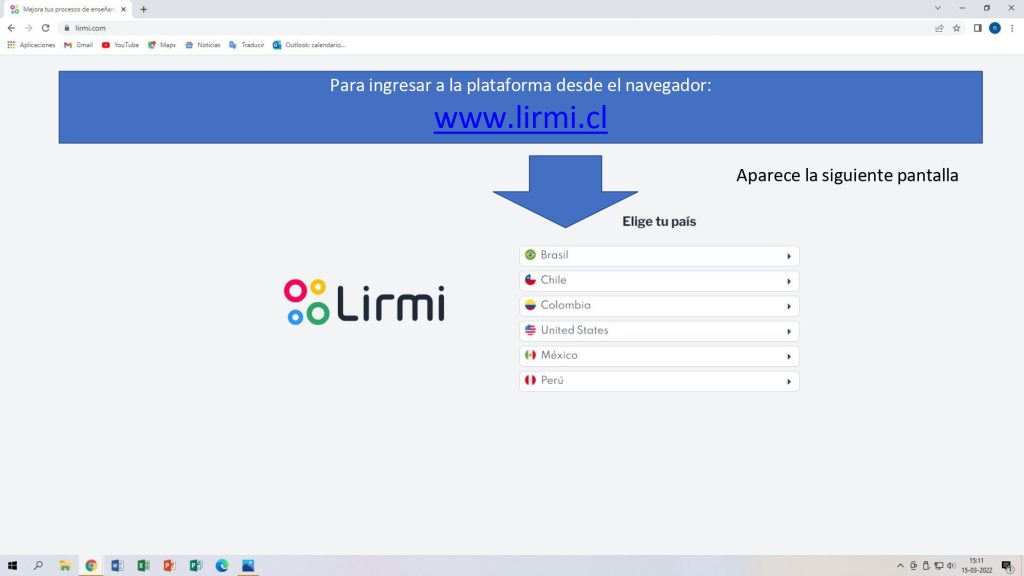Viewport: 1024px width, 576px height.
Task: Open the YouTube bookmark
Action: point(120,45)
